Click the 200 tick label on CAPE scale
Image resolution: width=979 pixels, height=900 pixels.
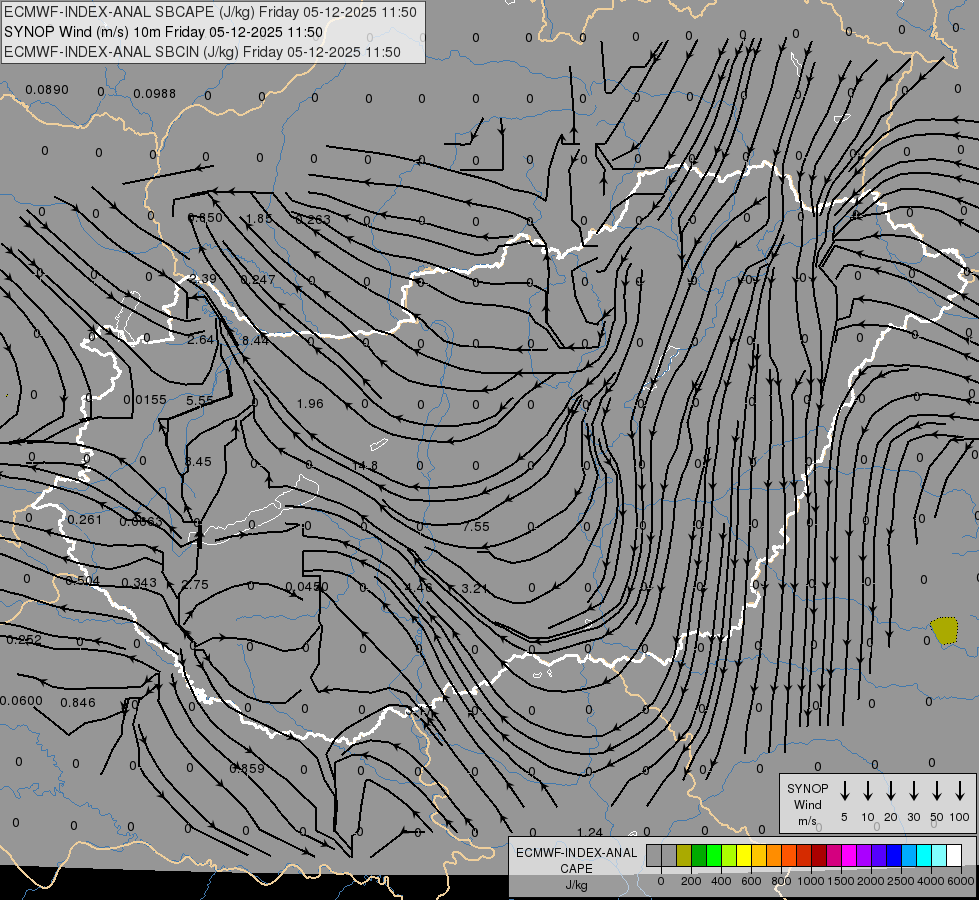tap(691, 881)
